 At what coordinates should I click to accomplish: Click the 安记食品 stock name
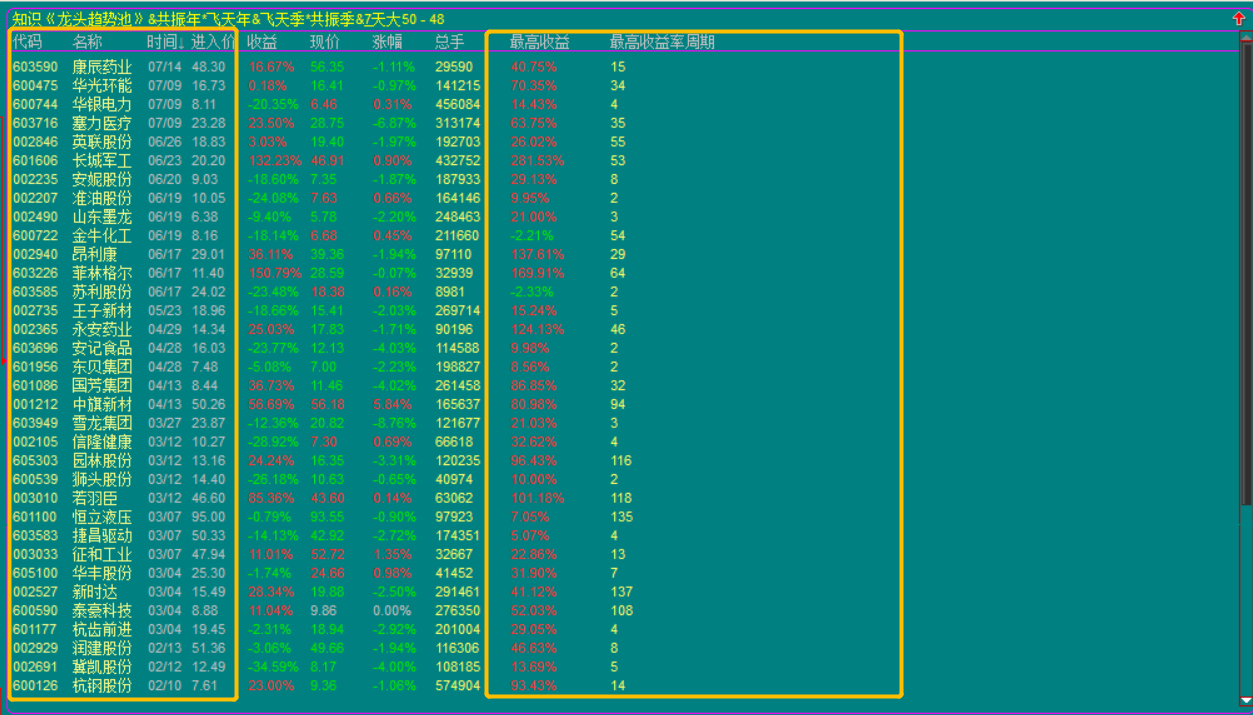coord(102,348)
